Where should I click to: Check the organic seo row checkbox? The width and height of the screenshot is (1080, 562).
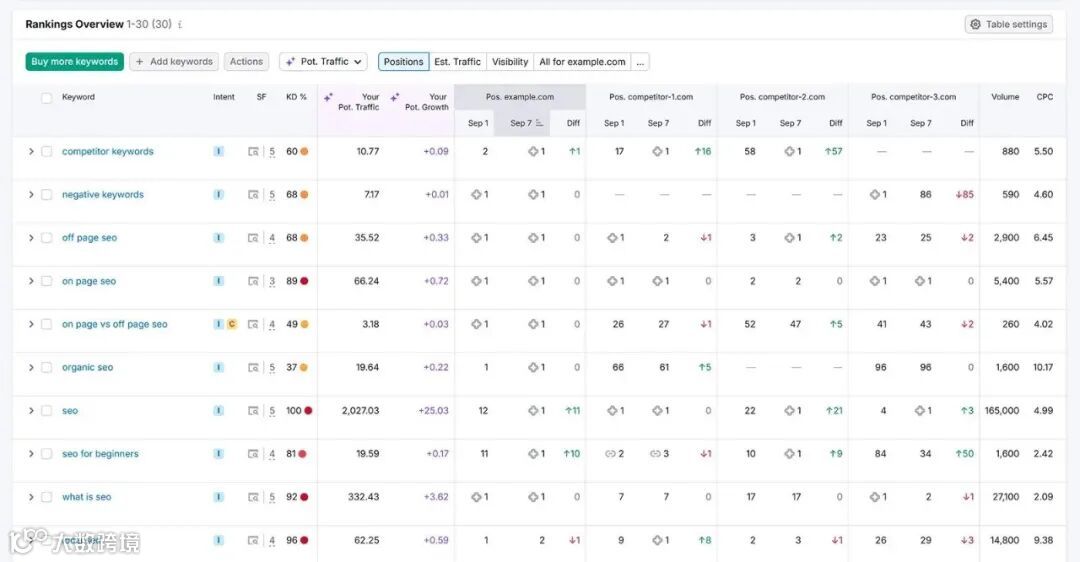[x=46, y=368]
